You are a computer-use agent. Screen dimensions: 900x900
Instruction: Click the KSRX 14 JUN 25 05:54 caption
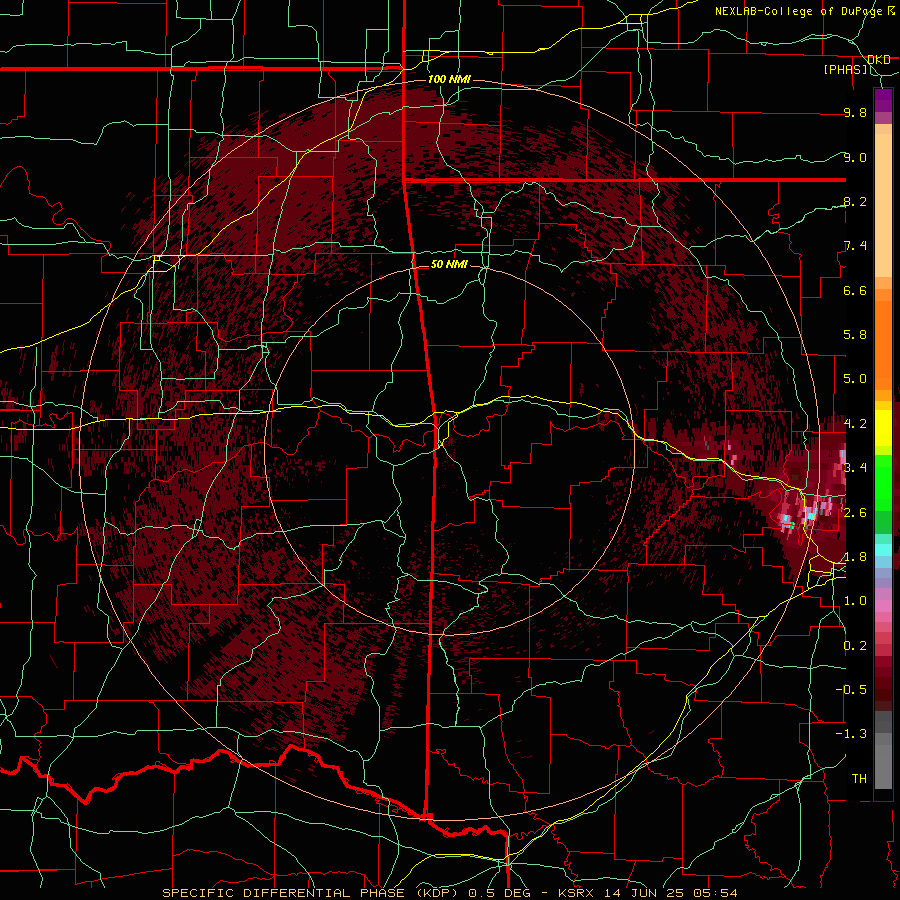[x=648, y=893]
